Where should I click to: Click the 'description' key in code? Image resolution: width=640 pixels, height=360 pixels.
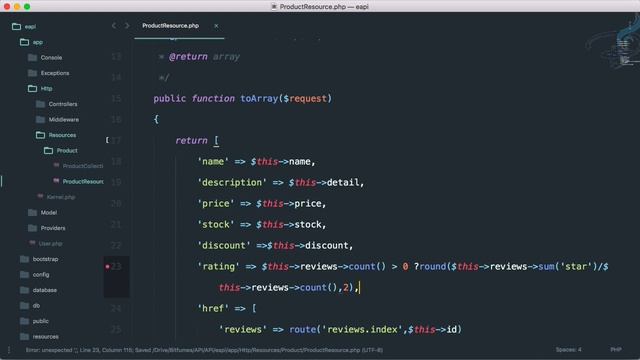point(232,182)
